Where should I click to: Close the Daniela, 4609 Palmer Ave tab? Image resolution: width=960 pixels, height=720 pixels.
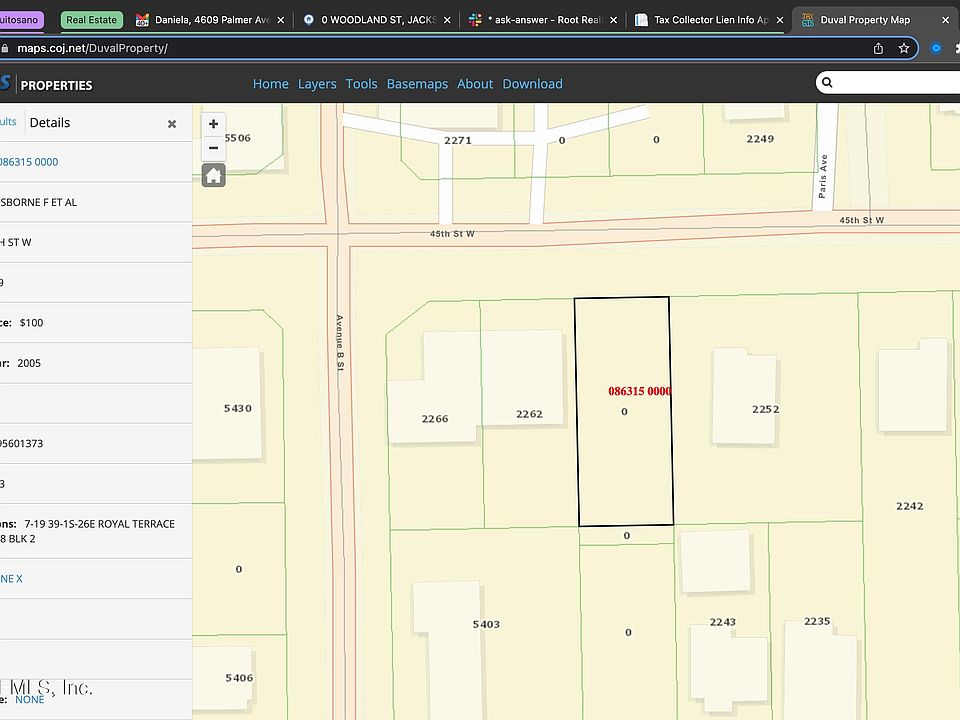point(280,20)
